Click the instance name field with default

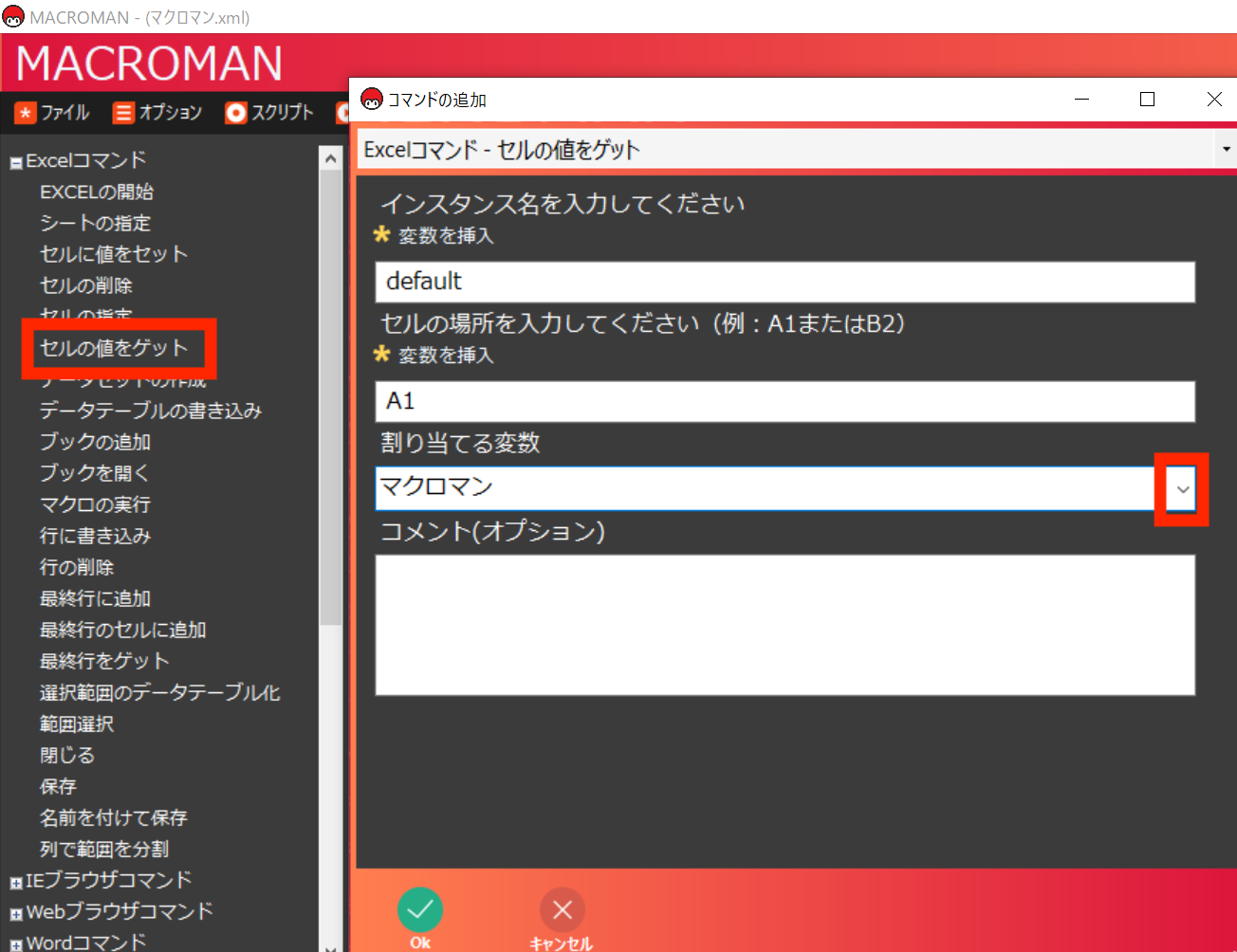785,282
